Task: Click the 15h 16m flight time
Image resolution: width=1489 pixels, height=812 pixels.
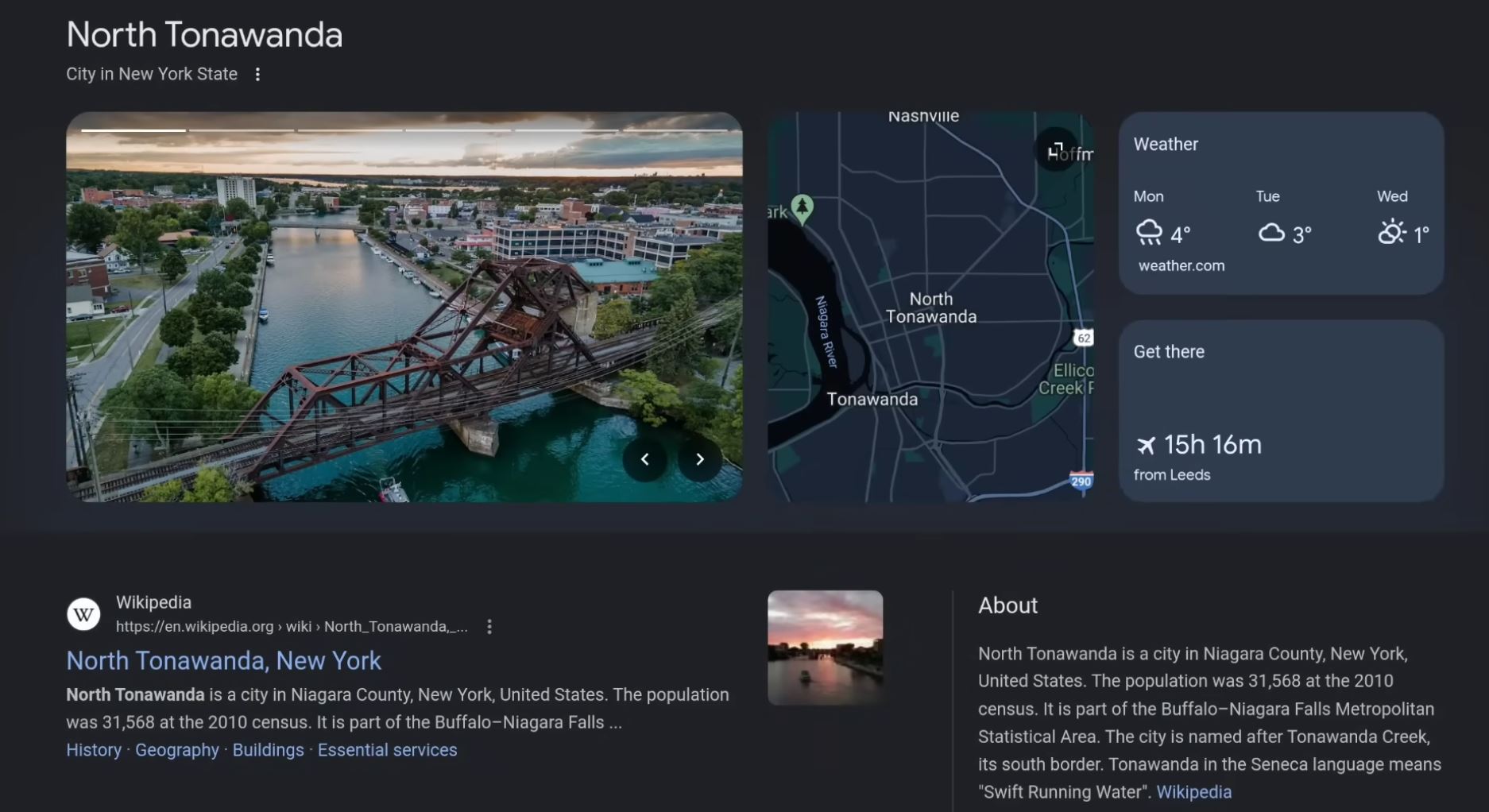Action: [x=1212, y=445]
